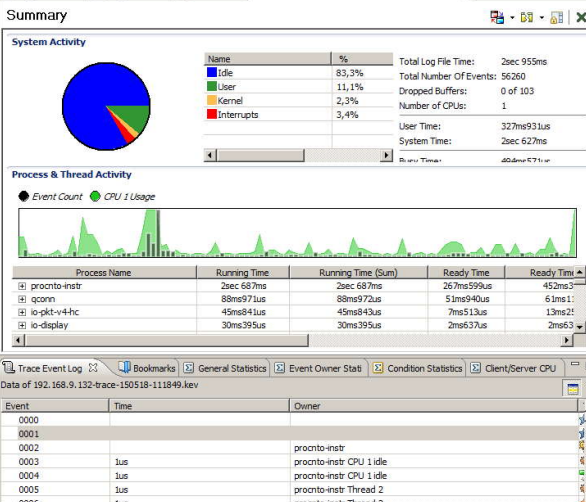Minimize the bottom tab panel

(x=575, y=364)
